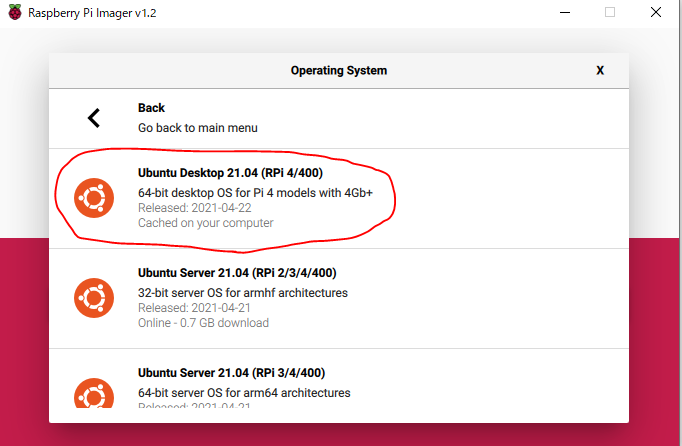Click the Ubuntu Desktop 21.04 logo icon
Image resolution: width=682 pixels, height=446 pixels.
(x=94, y=198)
